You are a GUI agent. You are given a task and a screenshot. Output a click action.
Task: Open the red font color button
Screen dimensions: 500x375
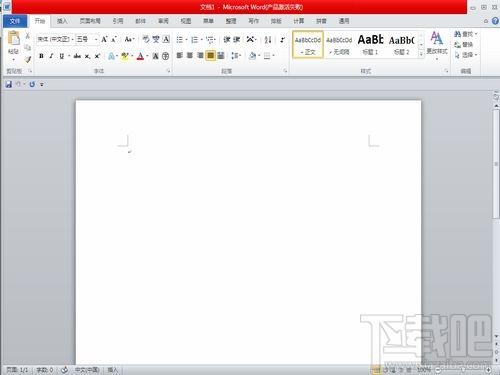point(140,56)
